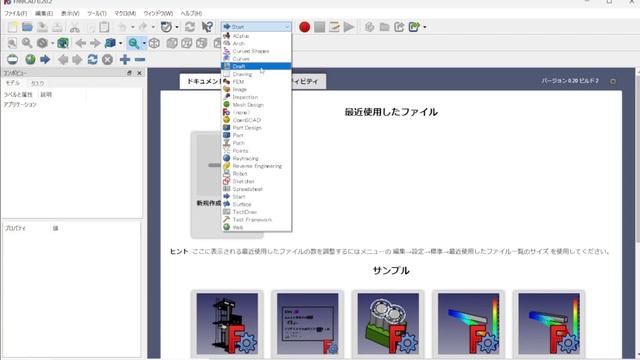Click the Isometric view cube icon
This screenshot has width=640, height=360.
coord(154,43)
